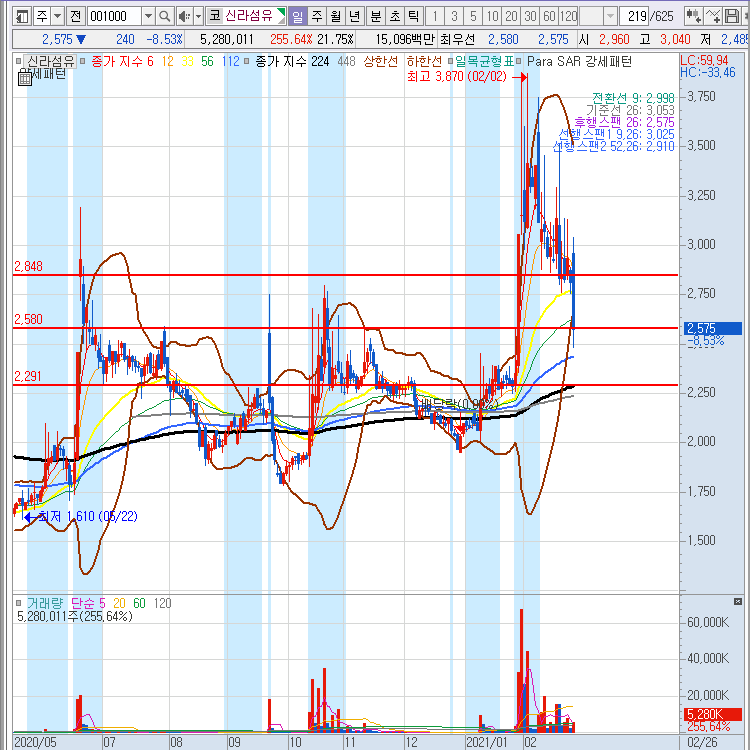
Task: Click the 하한선 legend label
Action: click(424, 61)
